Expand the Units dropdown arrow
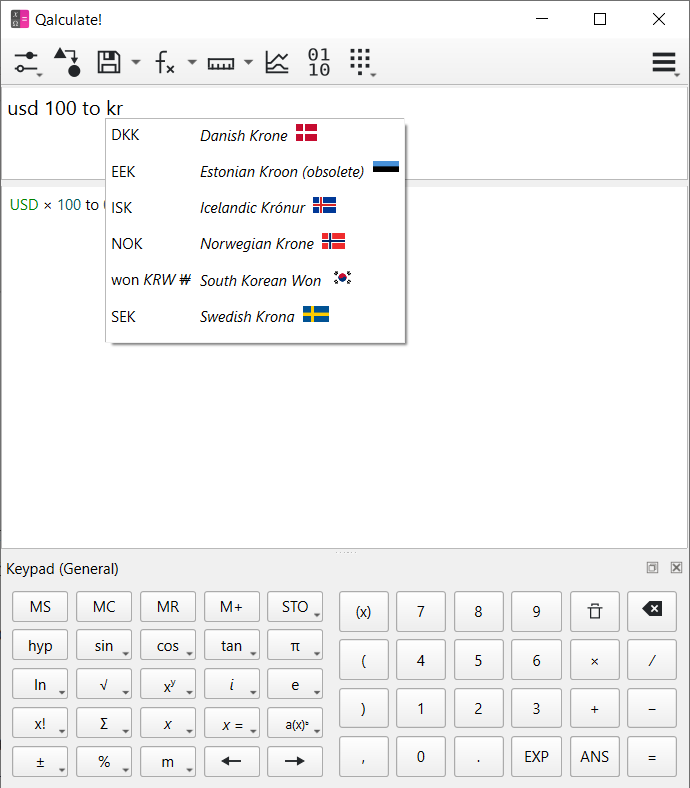Screen dimensions: 690x788 pos(248,62)
